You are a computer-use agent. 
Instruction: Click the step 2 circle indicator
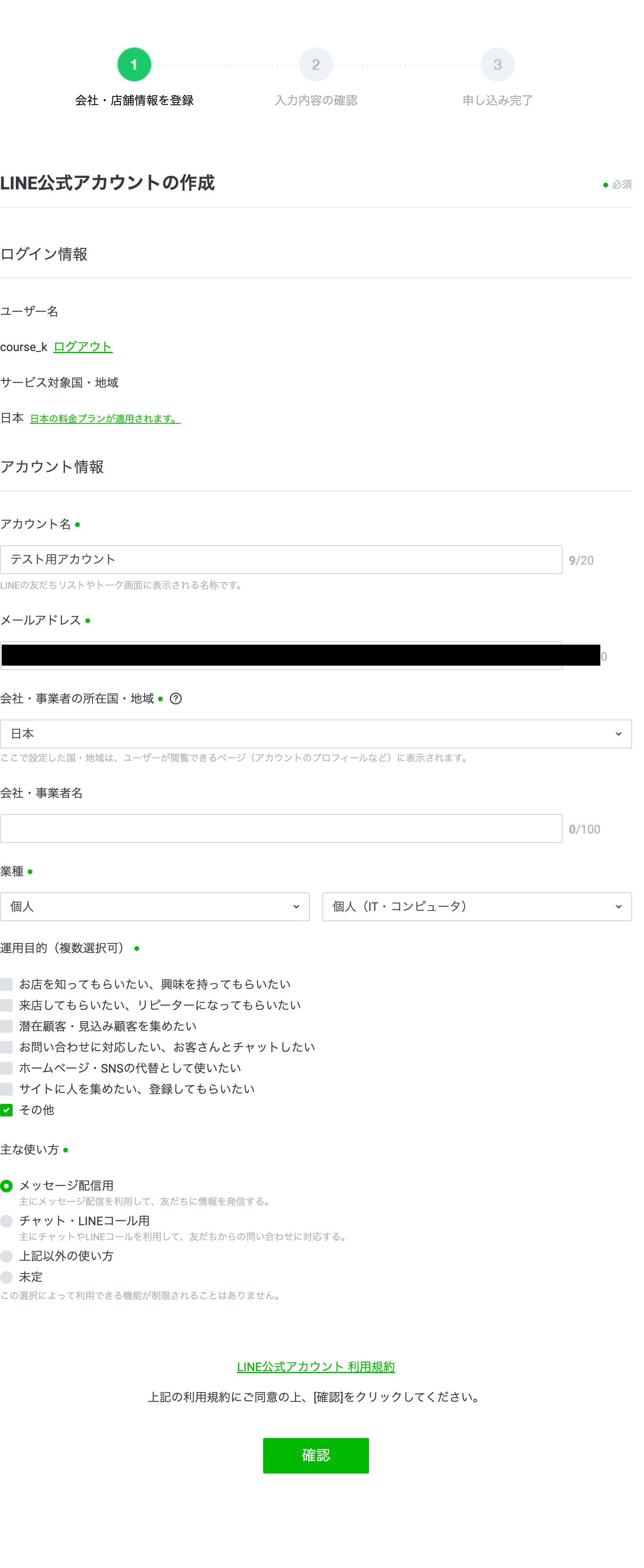[316, 64]
